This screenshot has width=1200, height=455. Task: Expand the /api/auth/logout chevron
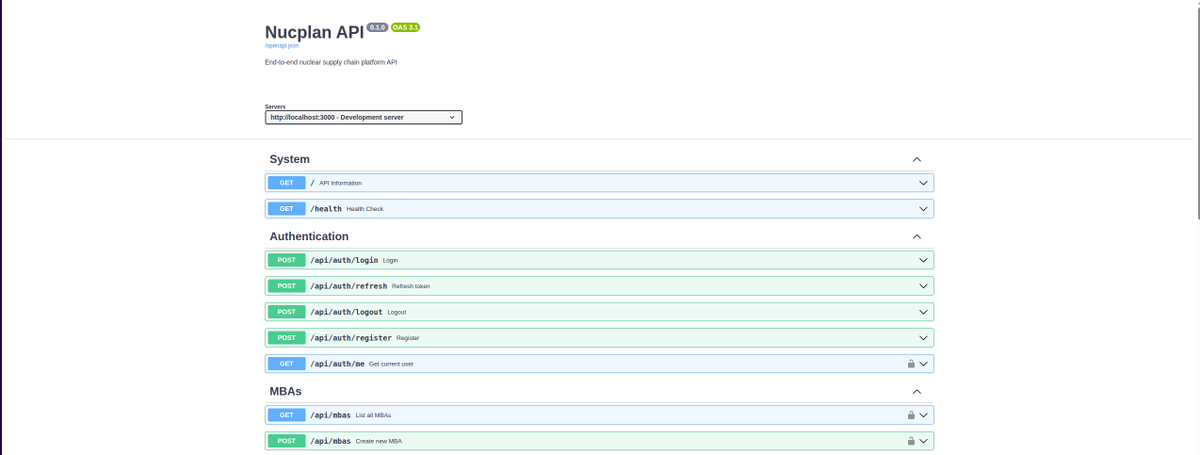(924, 312)
